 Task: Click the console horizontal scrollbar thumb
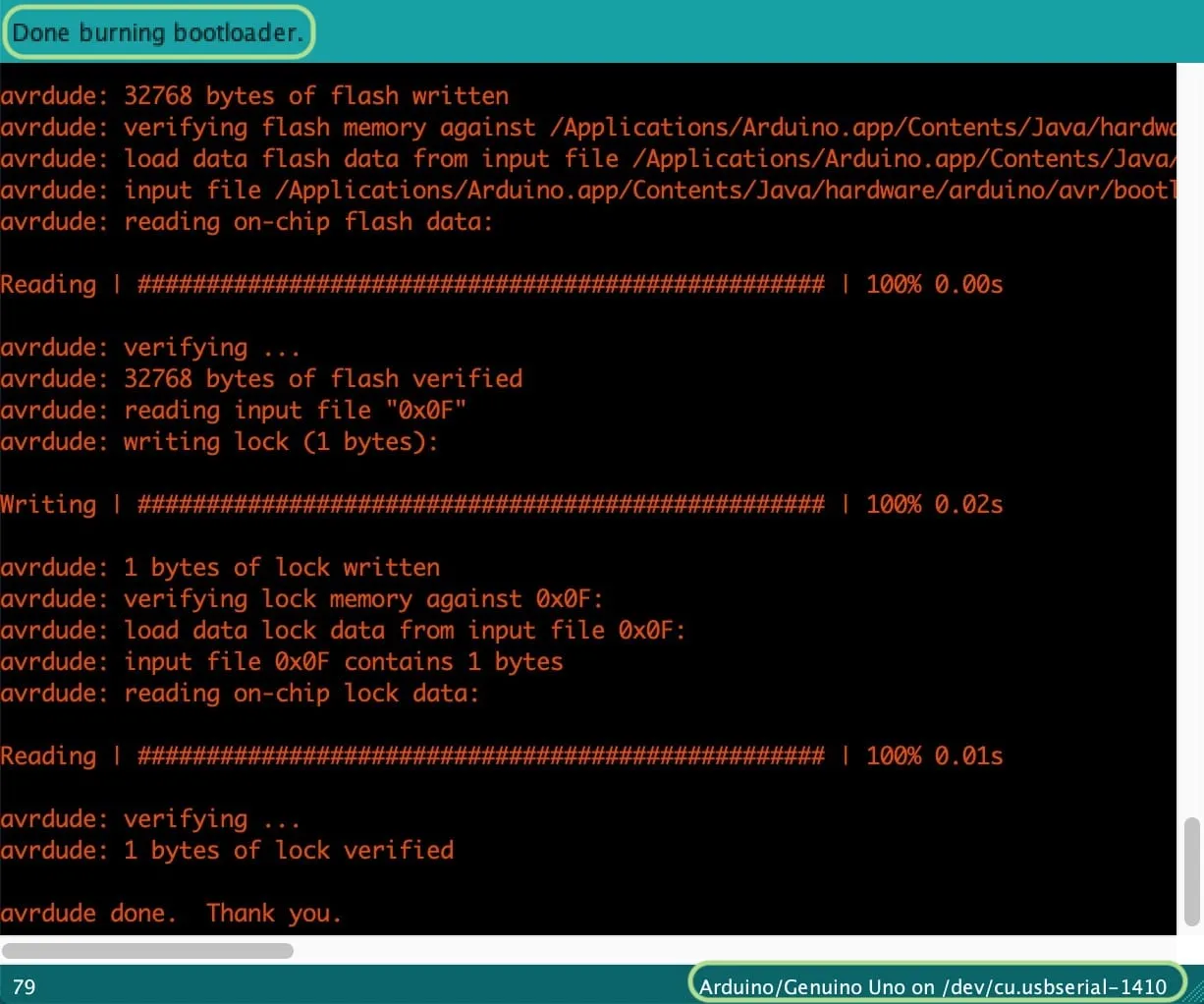pos(147,950)
